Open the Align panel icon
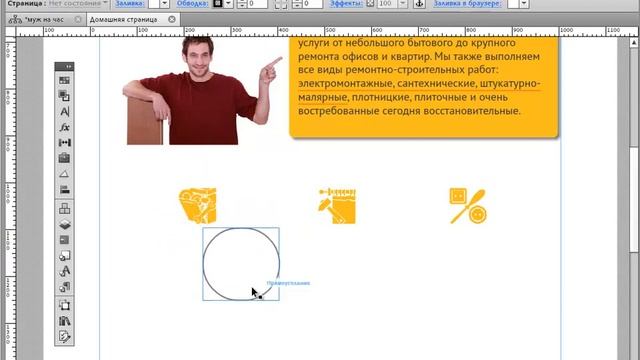 tap(64, 189)
